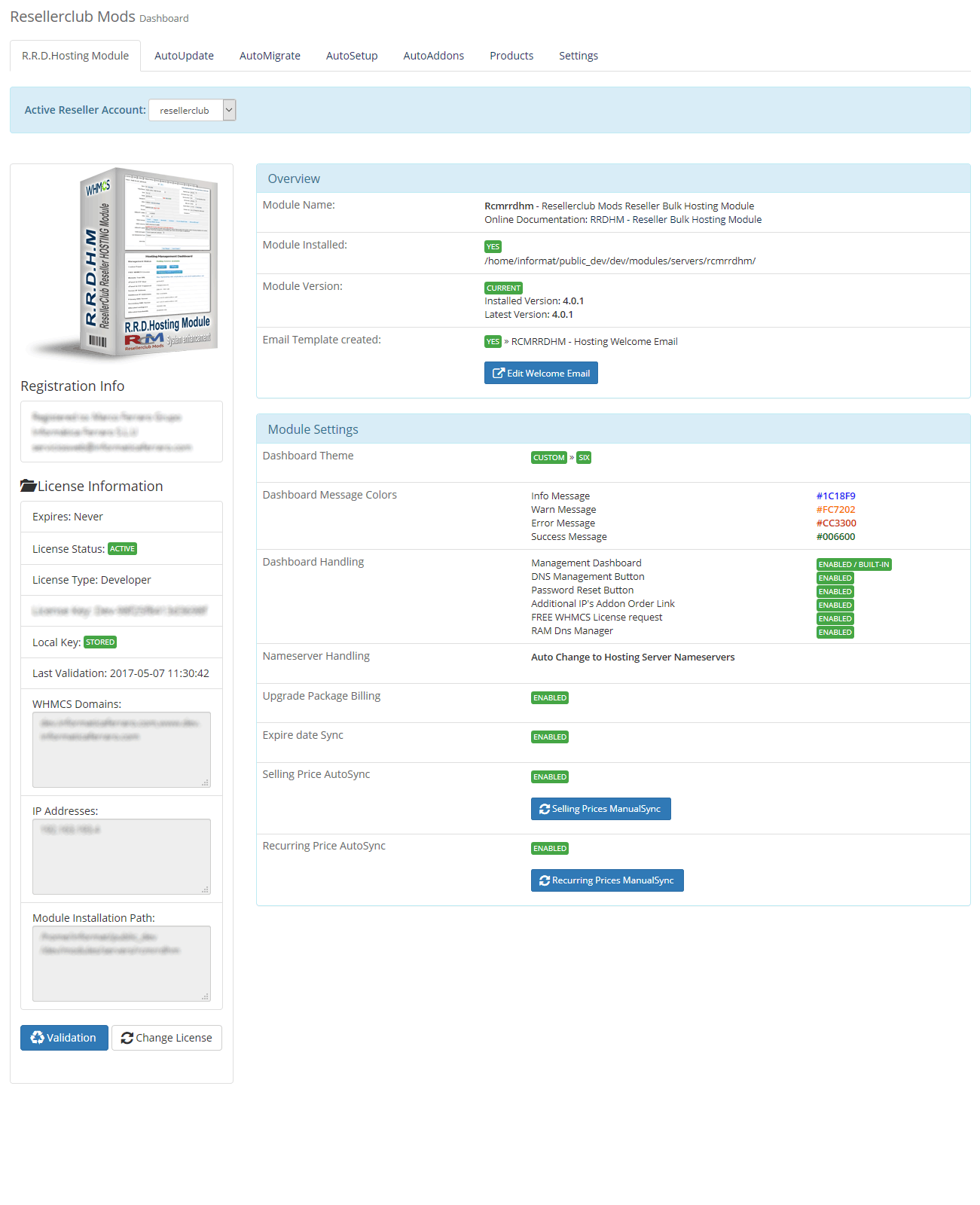The width and height of the screenshot is (980, 1205).
Task: Click the Edit Welcome Email button
Action: click(541, 373)
